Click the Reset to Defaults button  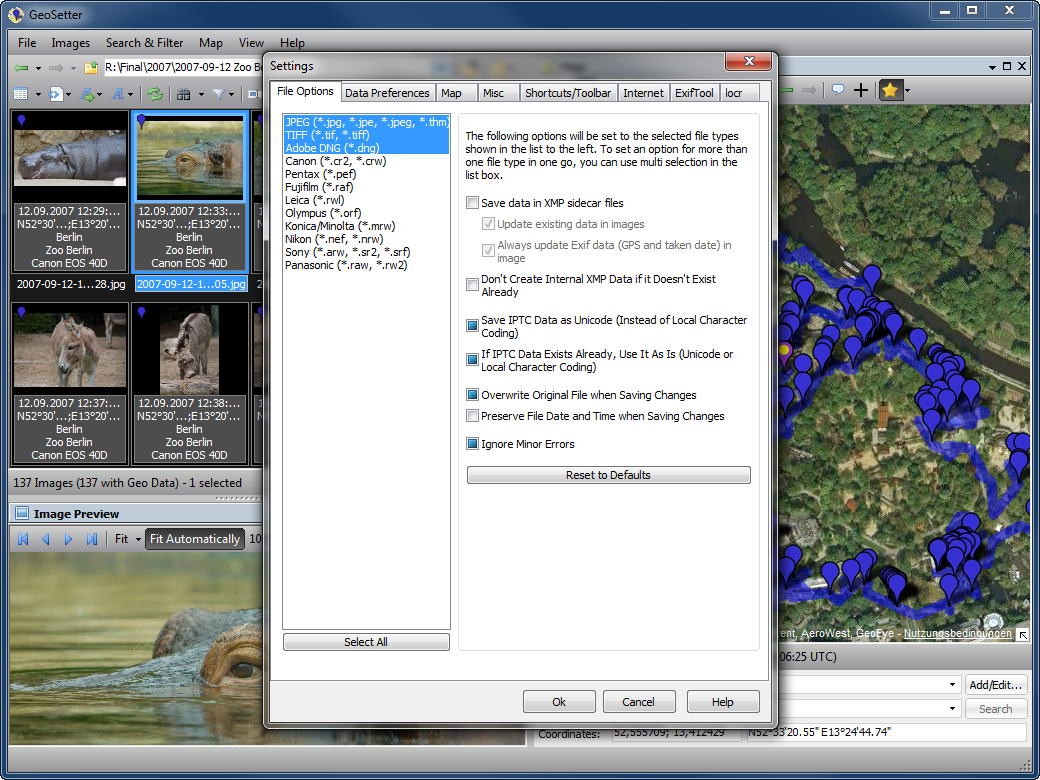(x=608, y=475)
